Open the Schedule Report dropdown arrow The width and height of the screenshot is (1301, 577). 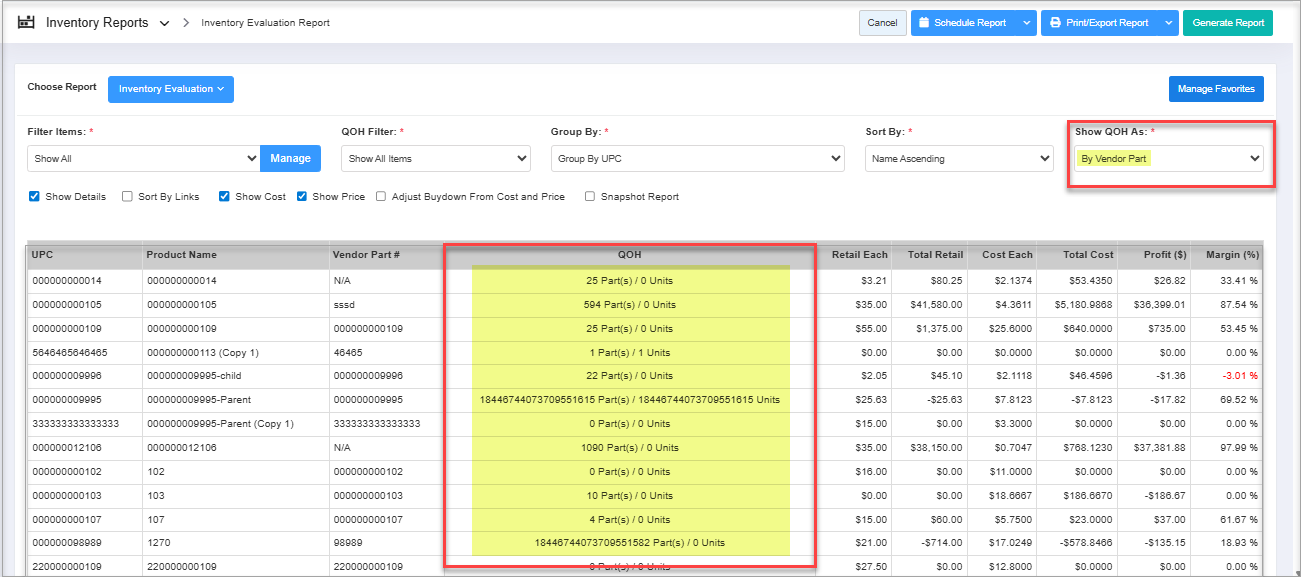[1027, 23]
